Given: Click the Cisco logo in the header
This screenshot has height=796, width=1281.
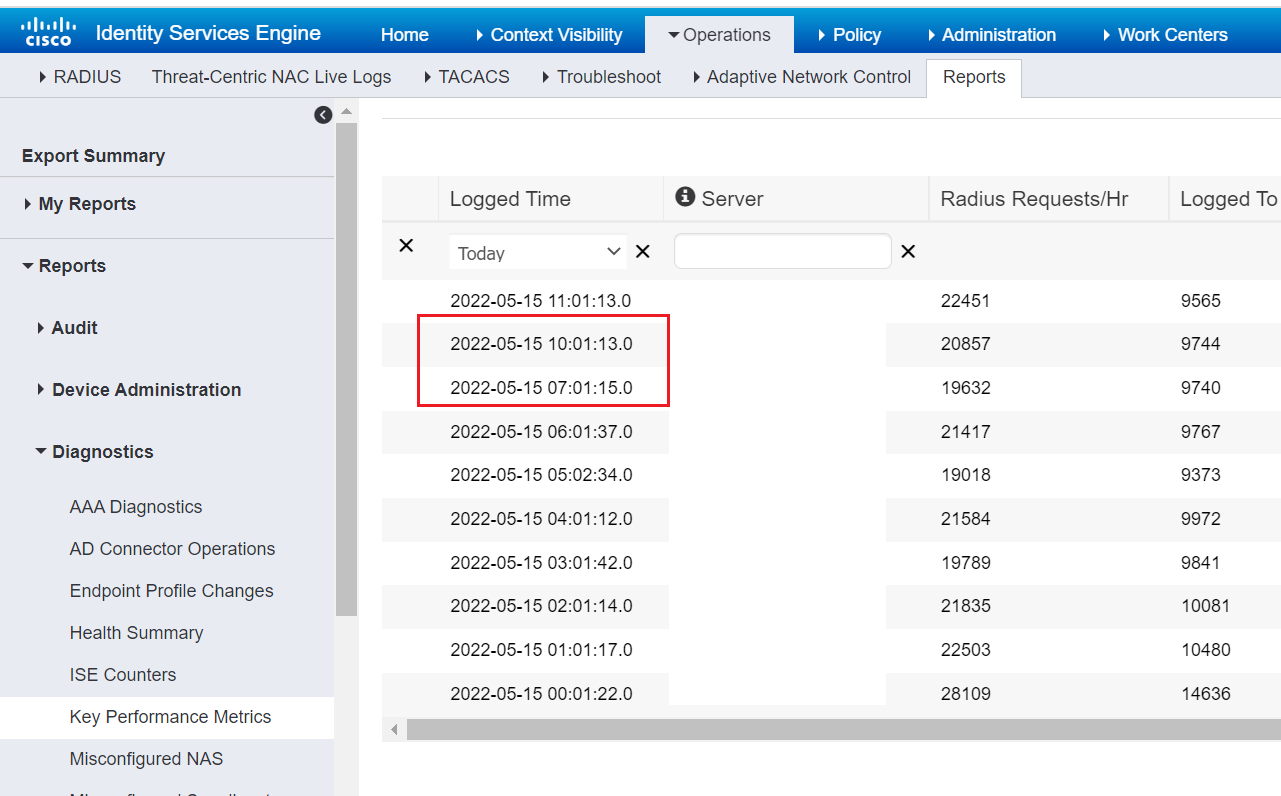Looking at the screenshot, I should point(47,31).
